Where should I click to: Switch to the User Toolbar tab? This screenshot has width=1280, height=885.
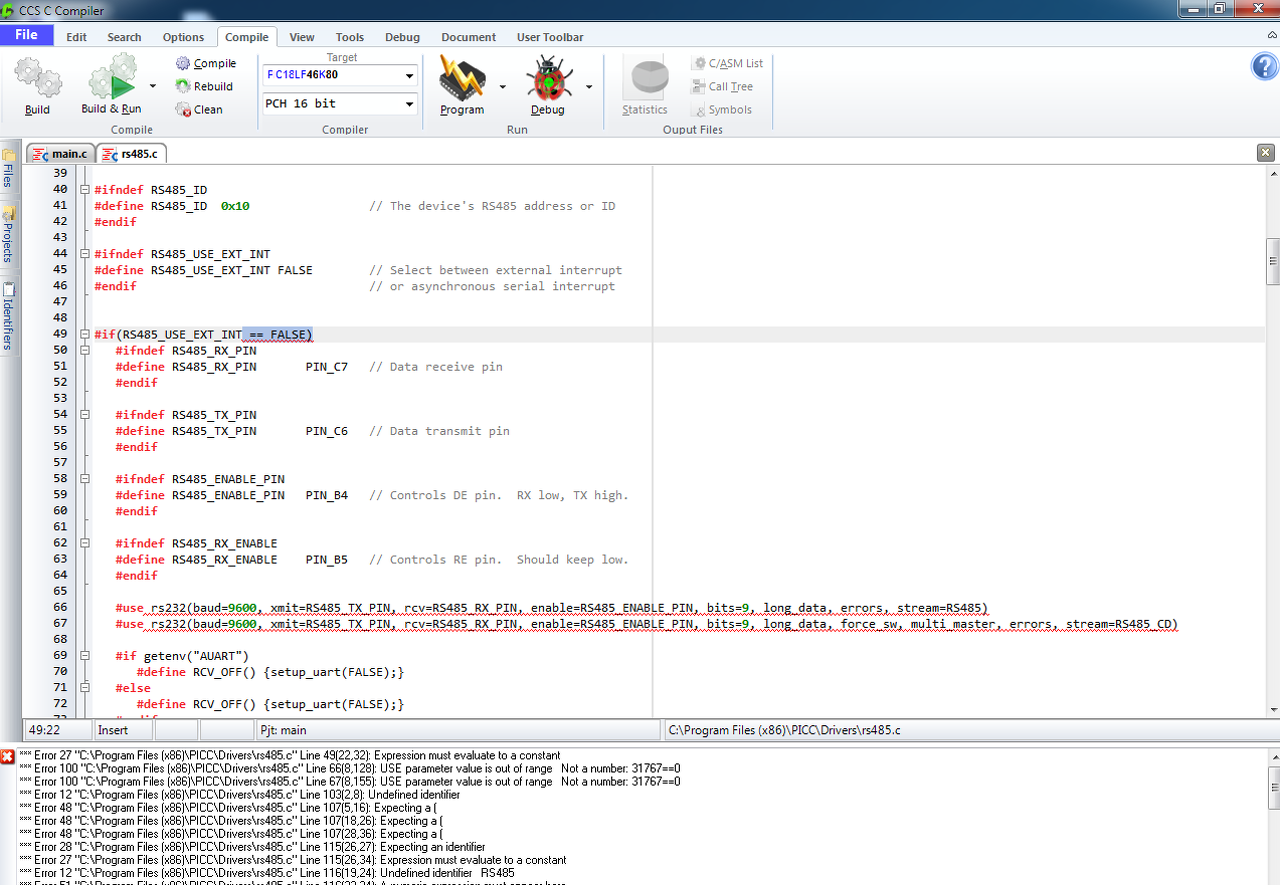tap(550, 37)
